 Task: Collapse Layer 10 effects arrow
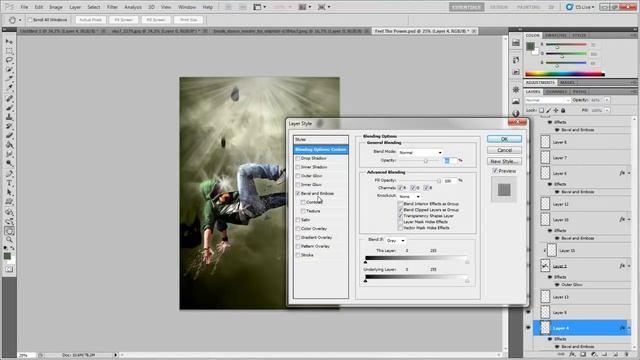(629, 220)
